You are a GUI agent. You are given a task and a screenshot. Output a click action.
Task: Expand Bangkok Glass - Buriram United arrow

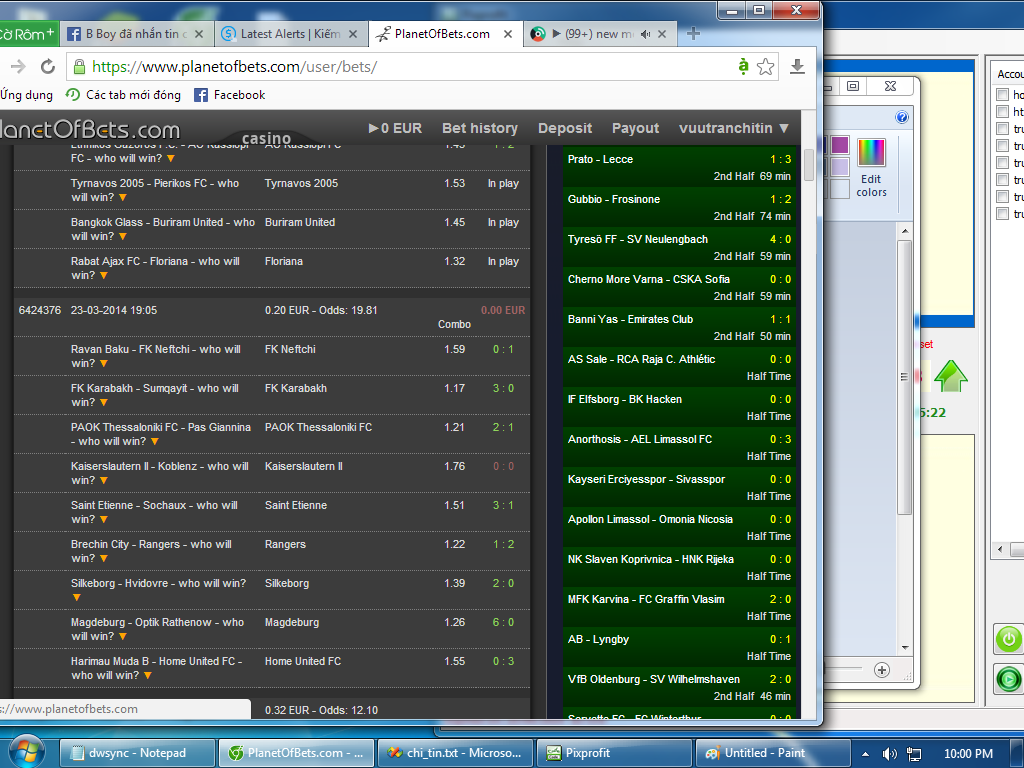pyautogui.click(x=123, y=236)
